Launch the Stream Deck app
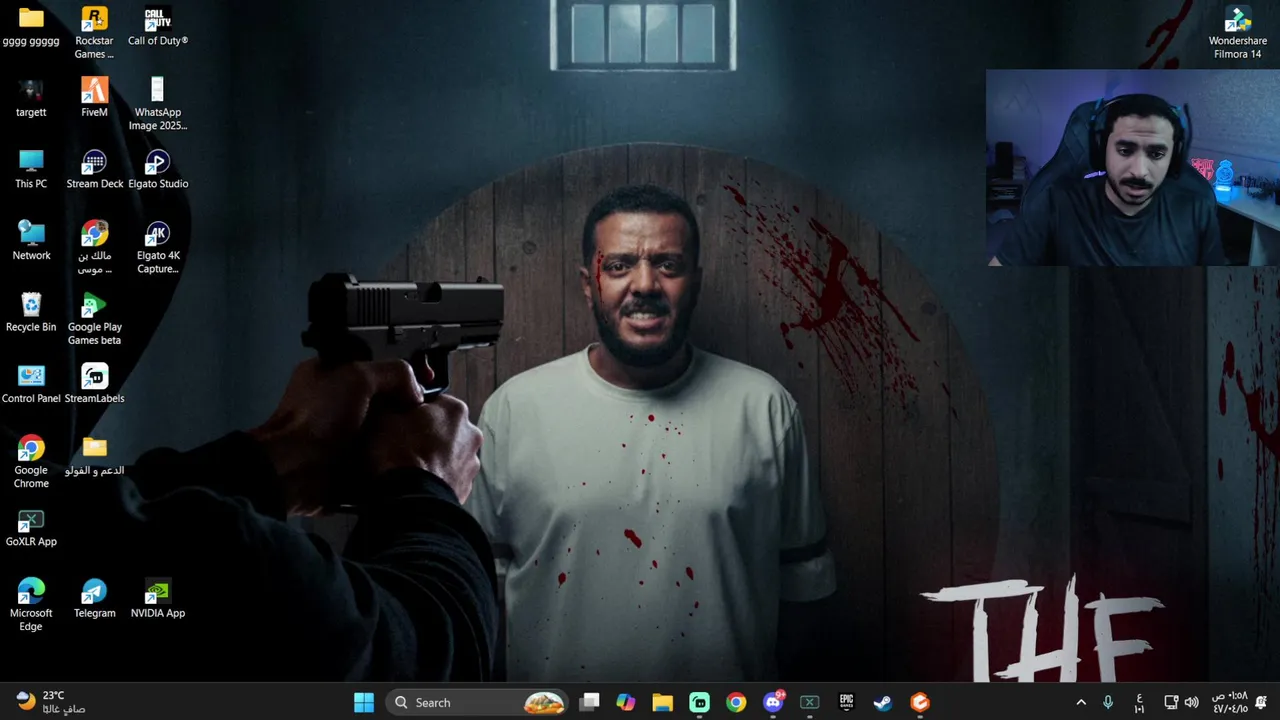1280x720 pixels. [94, 170]
